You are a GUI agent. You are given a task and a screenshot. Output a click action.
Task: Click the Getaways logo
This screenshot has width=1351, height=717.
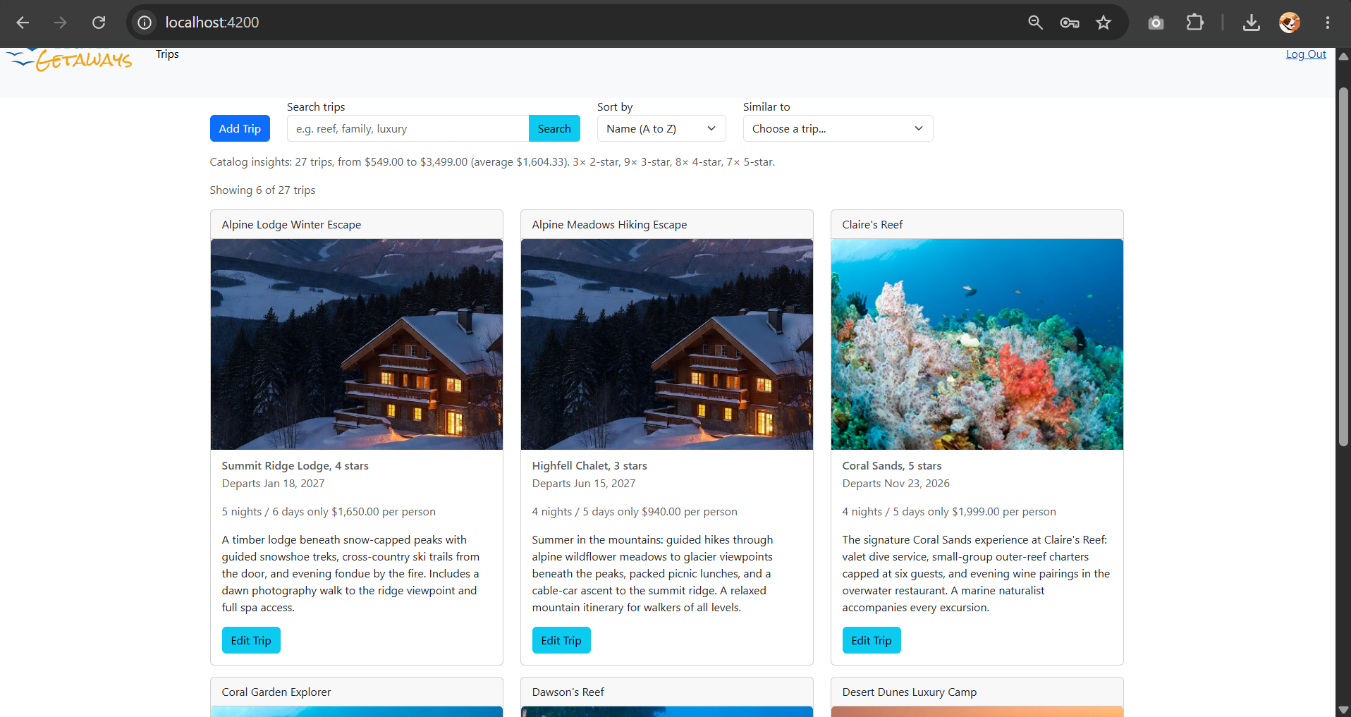tap(69, 60)
